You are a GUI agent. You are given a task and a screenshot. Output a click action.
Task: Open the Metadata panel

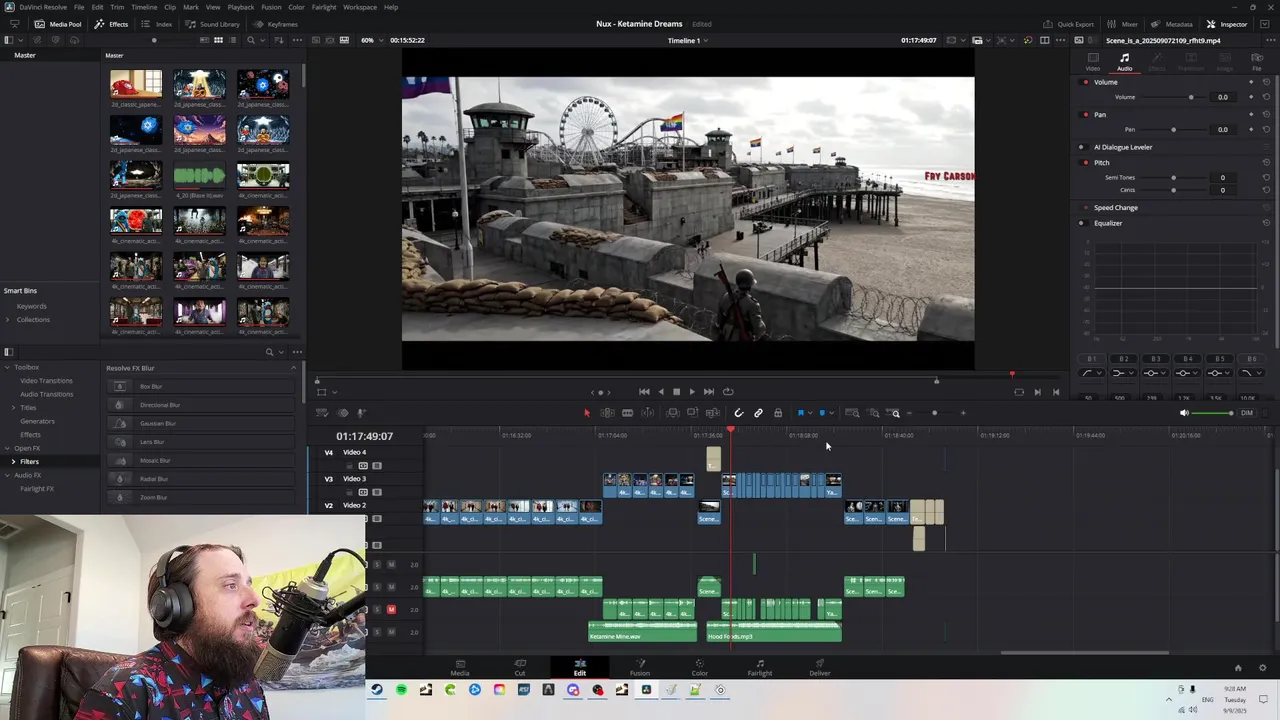pyautogui.click(x=1171, y=24)
